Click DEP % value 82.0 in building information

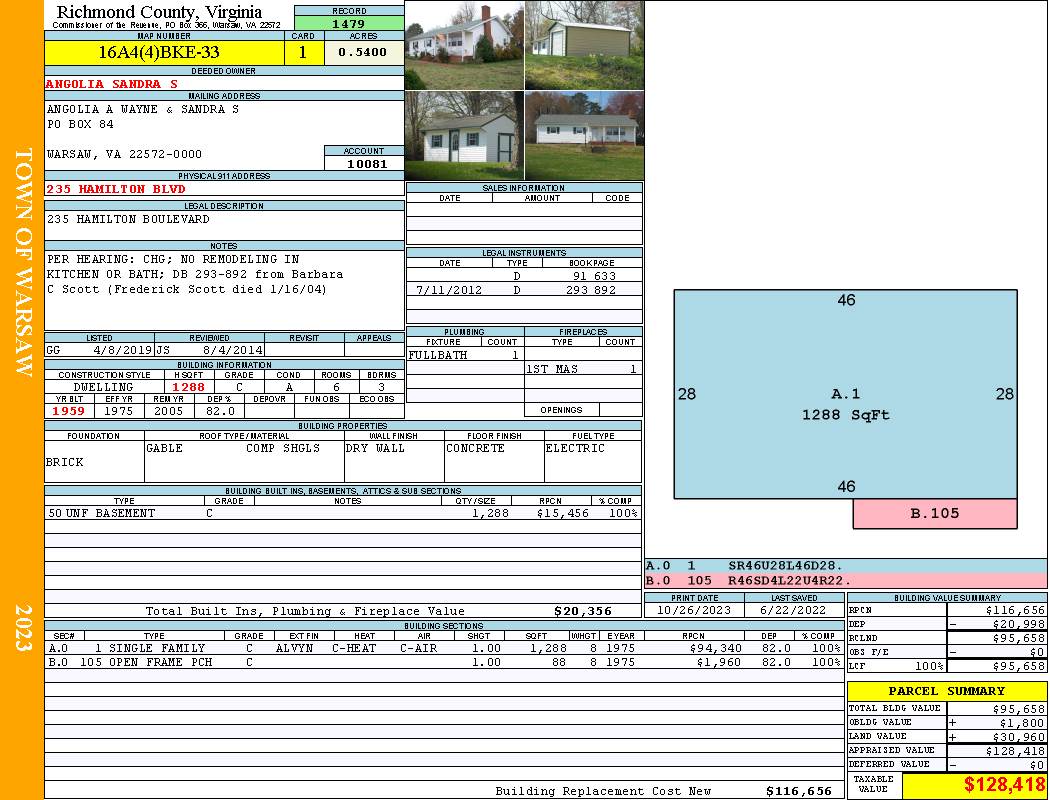pyautogui.click(x=220, y=411)
